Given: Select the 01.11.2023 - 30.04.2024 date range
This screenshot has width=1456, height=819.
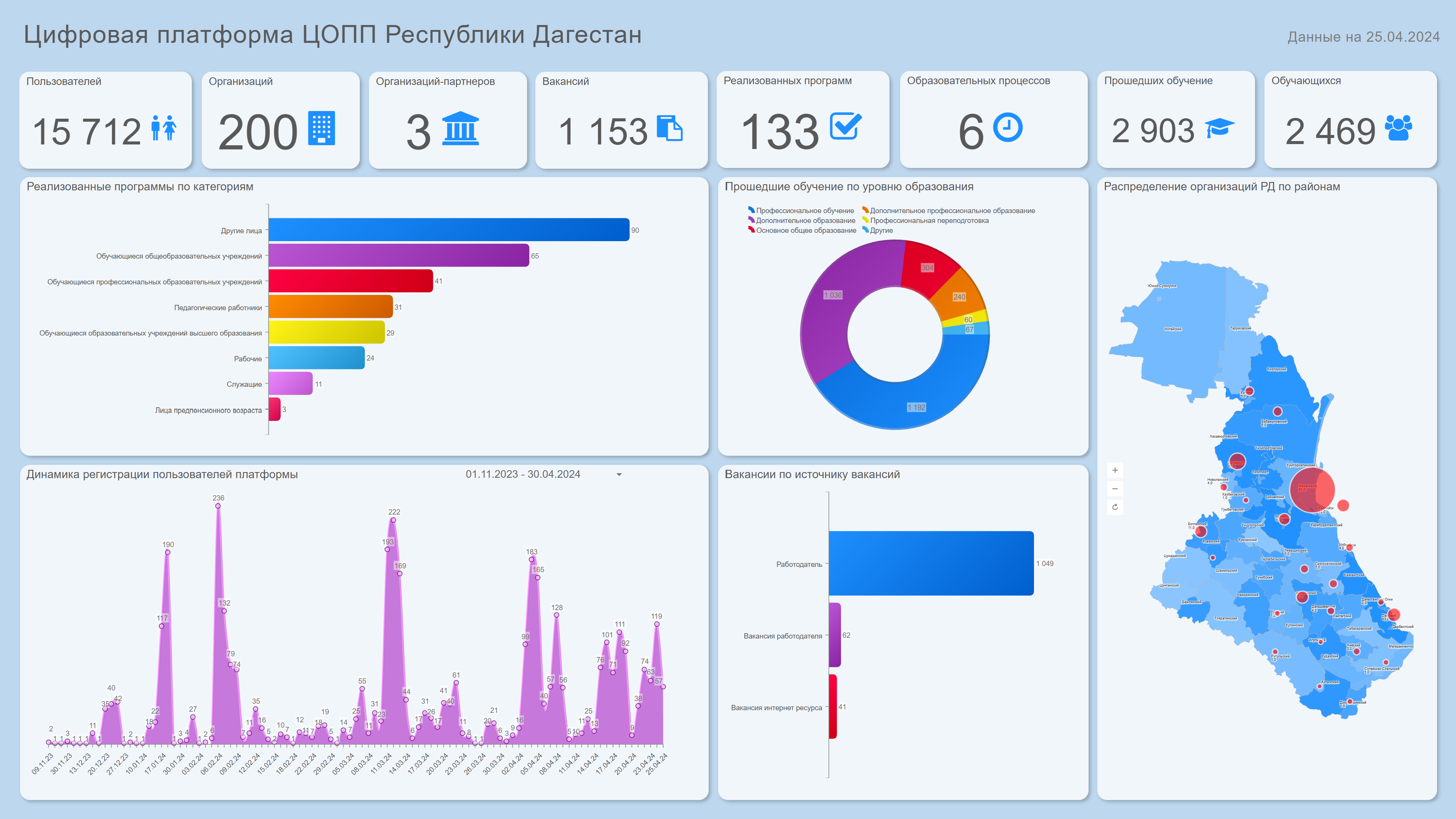Looking at the screenshot, I should (523, 474).
